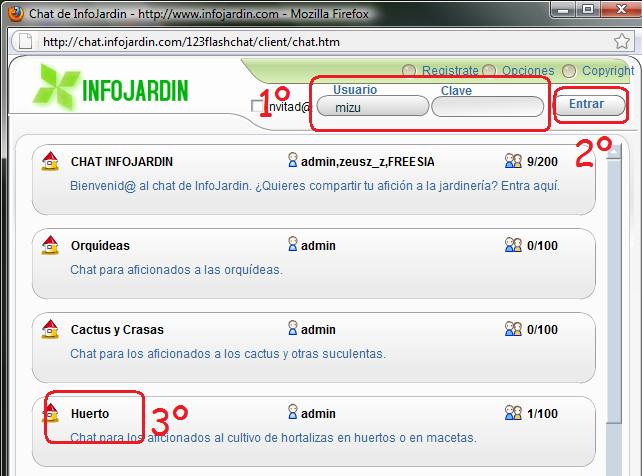Click the 0/100 count in Cactus y Crasas row
The height and width of the screenshot is (476, 642).
542,329
